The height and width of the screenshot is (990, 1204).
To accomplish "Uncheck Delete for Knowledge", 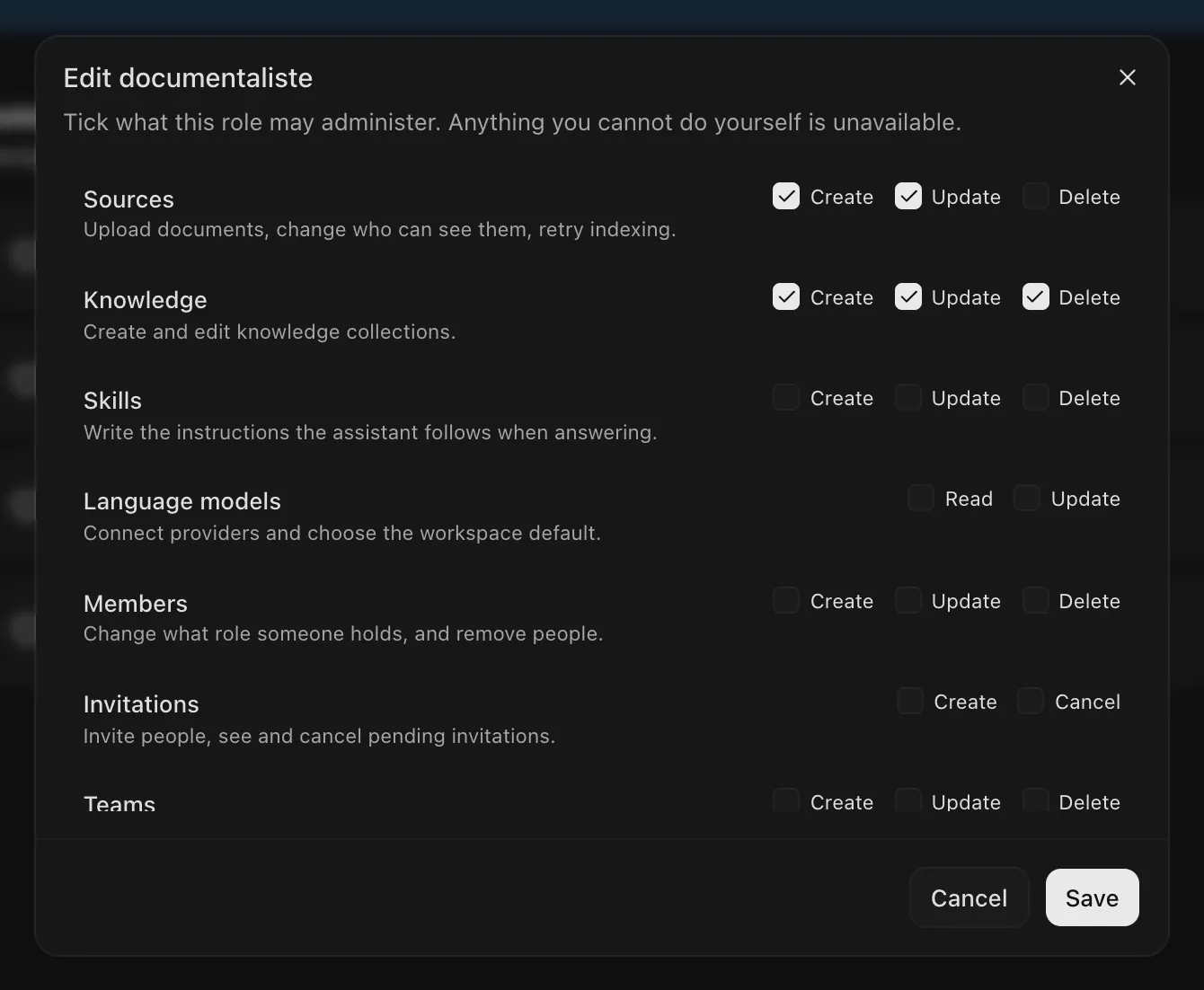I will (1036, 297).
